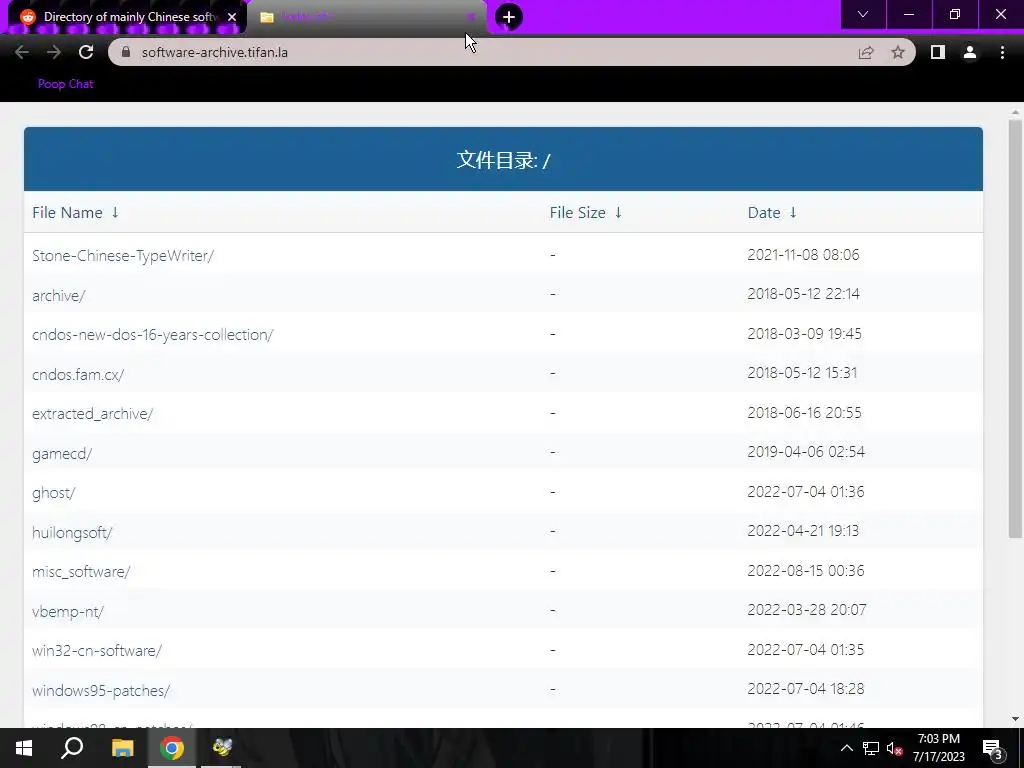Open the archive/ folder

click(x=59, y=295)
